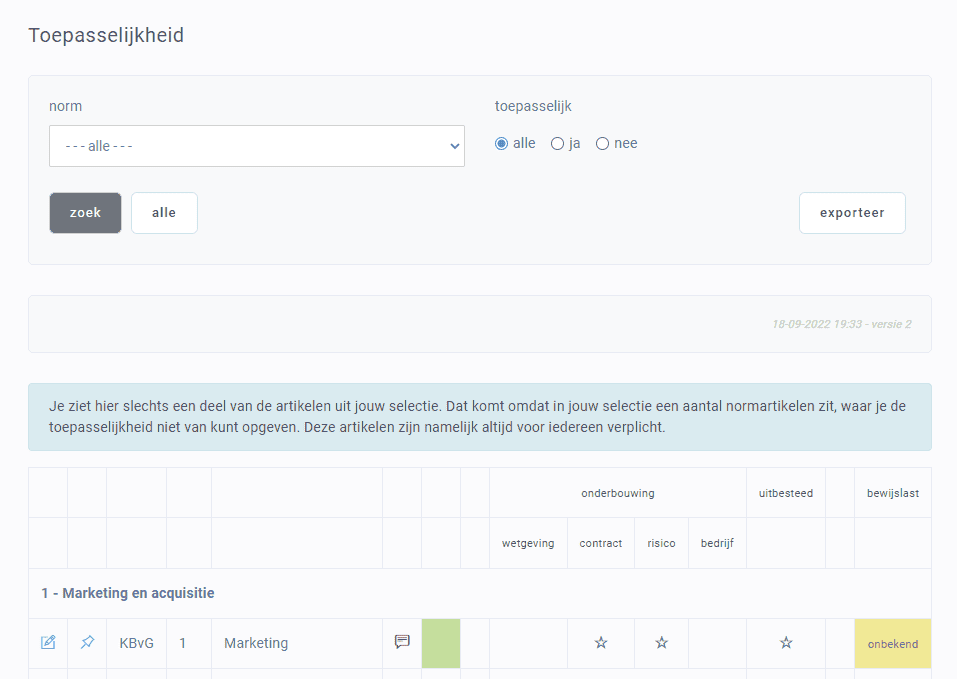The height and width of the screenshot is (679, 957).
Task: Click the '1 - Marketing en acquisitie' heading
Action: click(x=128, y=593)
